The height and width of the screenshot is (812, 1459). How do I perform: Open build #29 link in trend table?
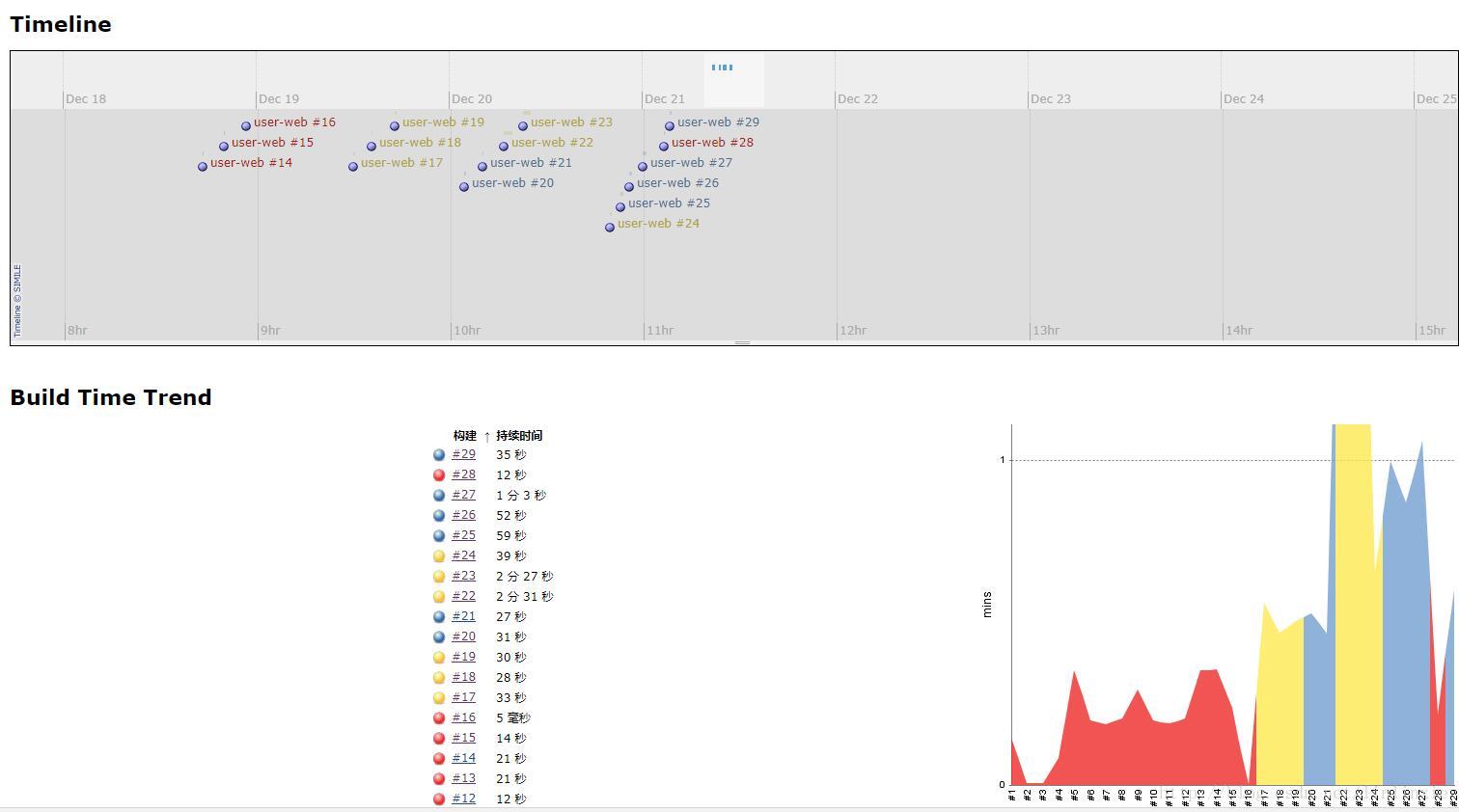point(463,454)
